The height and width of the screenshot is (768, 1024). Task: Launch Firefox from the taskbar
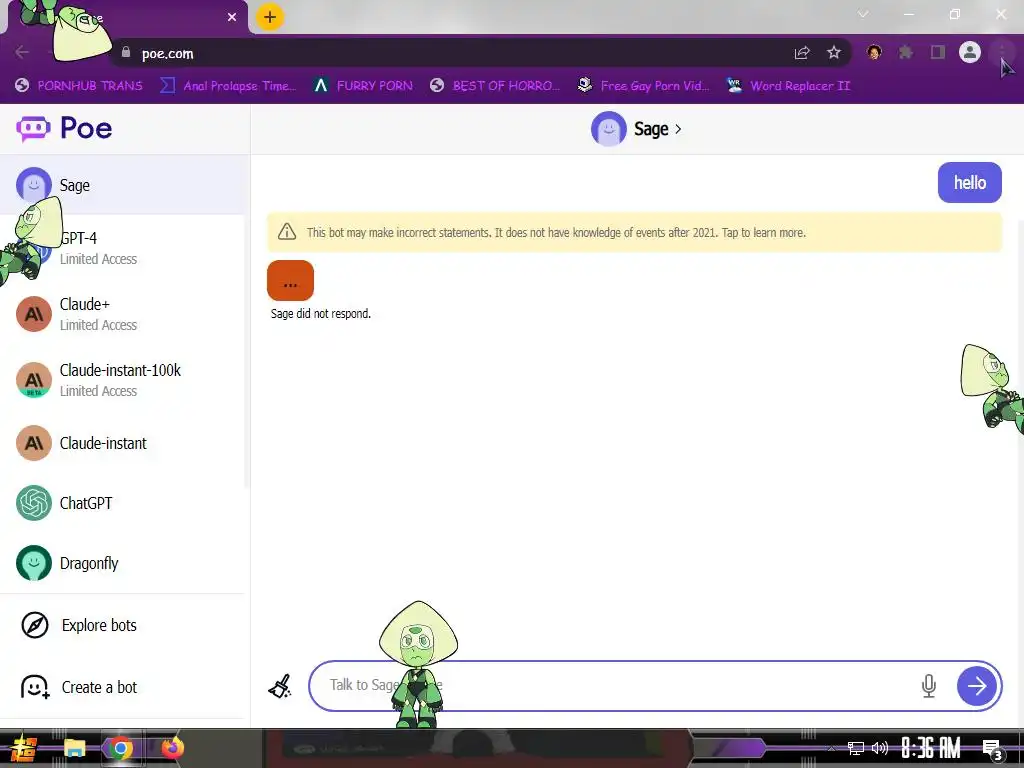(172, 748)
